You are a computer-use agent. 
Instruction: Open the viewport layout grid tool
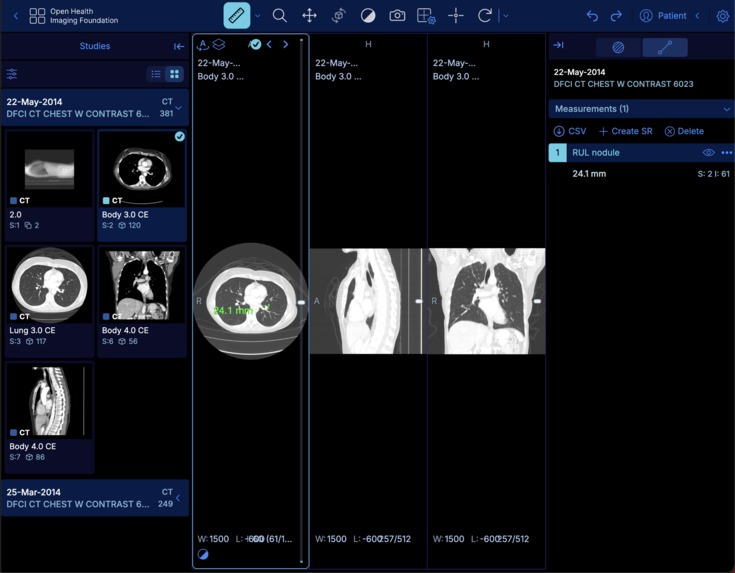[426, 15]
